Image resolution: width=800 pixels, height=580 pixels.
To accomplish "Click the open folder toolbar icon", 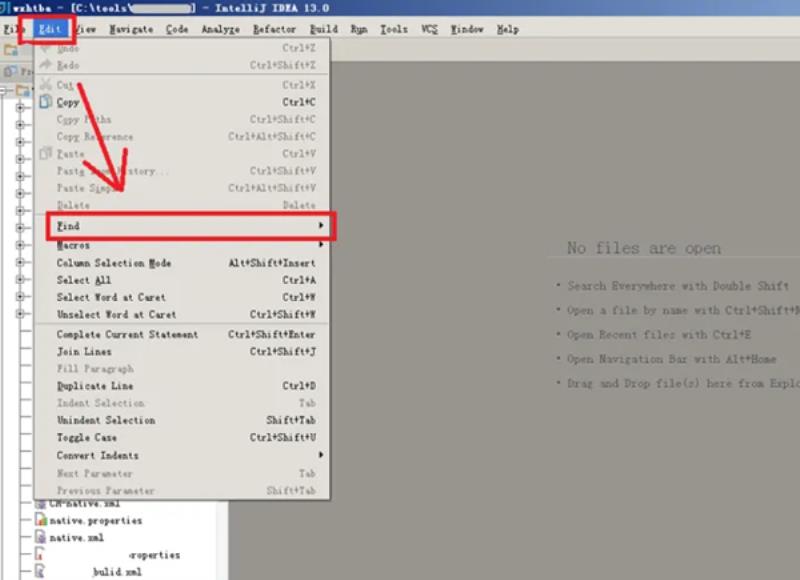I will [11, 50].
